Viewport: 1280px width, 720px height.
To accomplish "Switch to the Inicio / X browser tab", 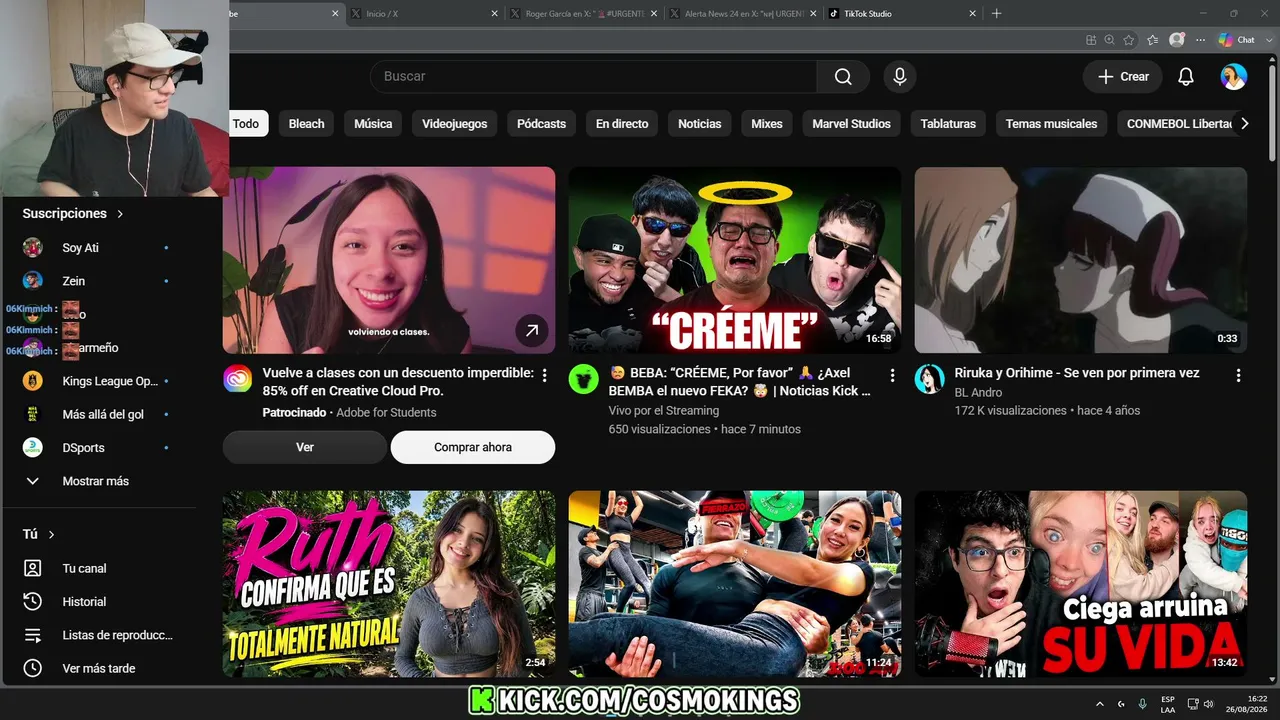I will (423, 14).
